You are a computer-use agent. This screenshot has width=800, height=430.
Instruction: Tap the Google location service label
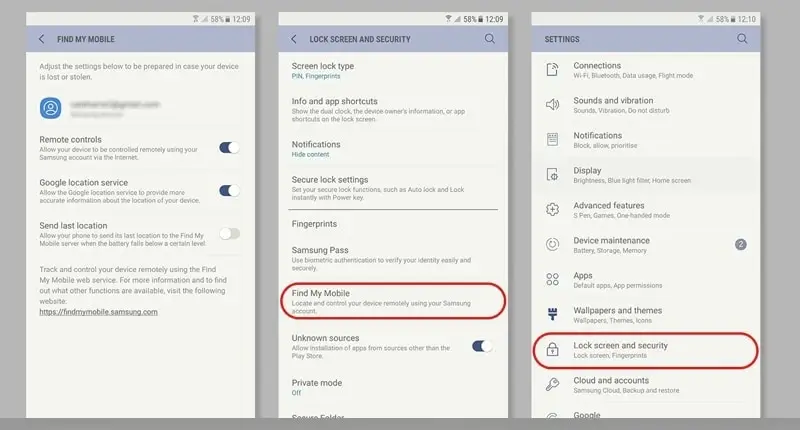(84, 182)
